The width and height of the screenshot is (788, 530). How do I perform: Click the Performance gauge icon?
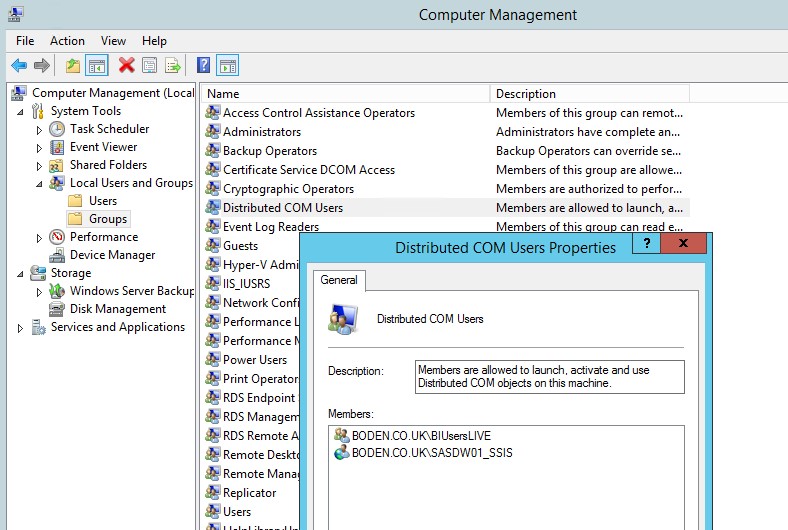tap(57, 237)
